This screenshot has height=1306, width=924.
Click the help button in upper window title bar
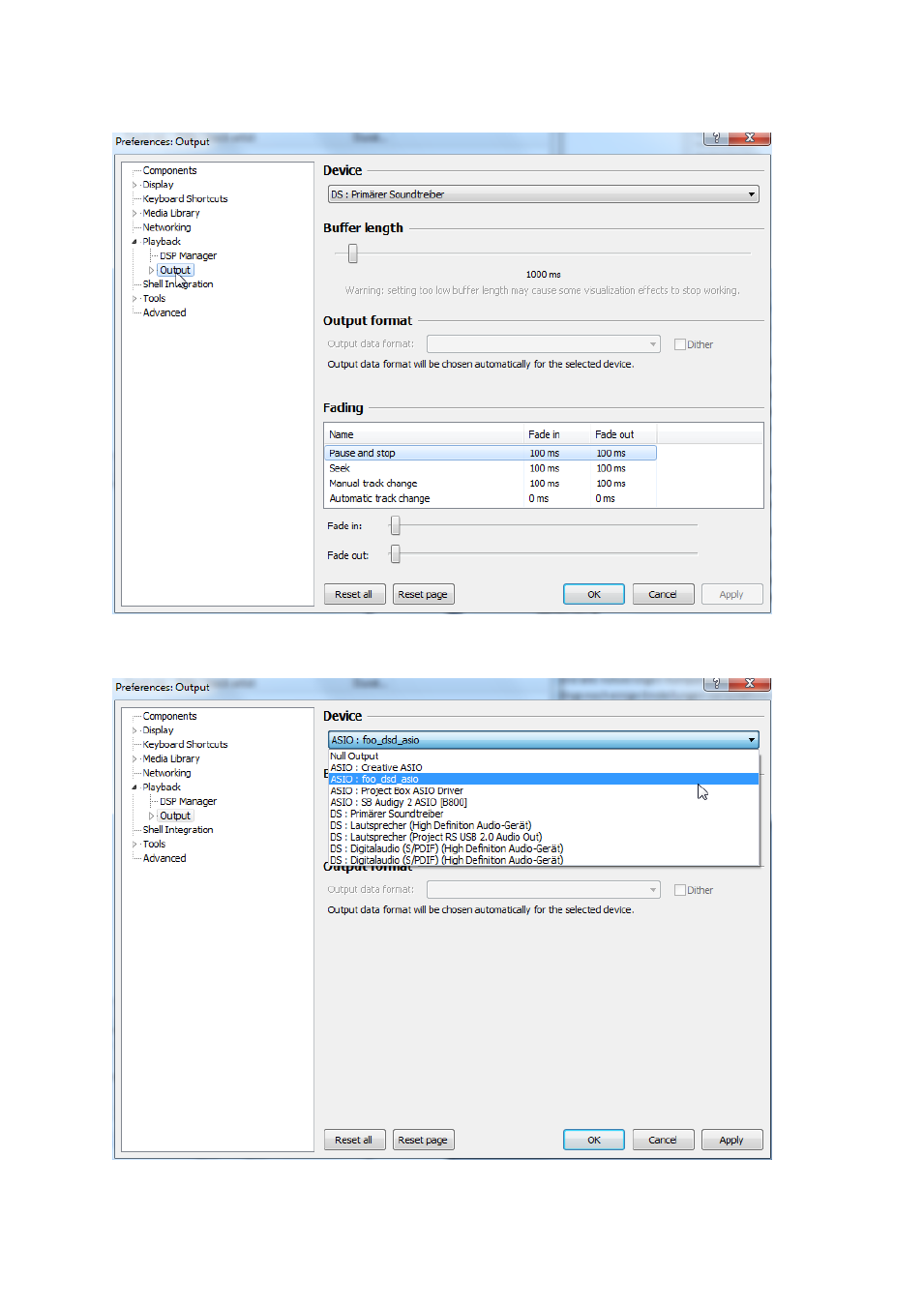pos(716,138)
